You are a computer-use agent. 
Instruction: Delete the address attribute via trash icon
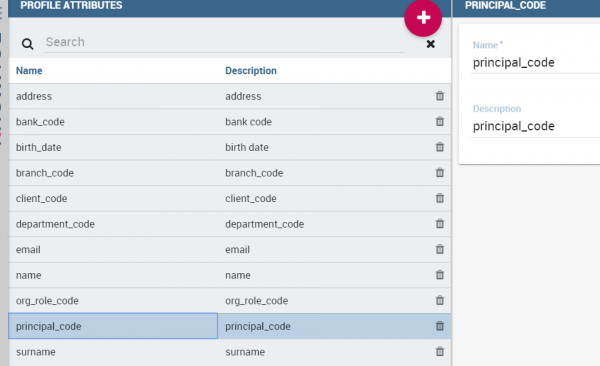click(440, 96)
